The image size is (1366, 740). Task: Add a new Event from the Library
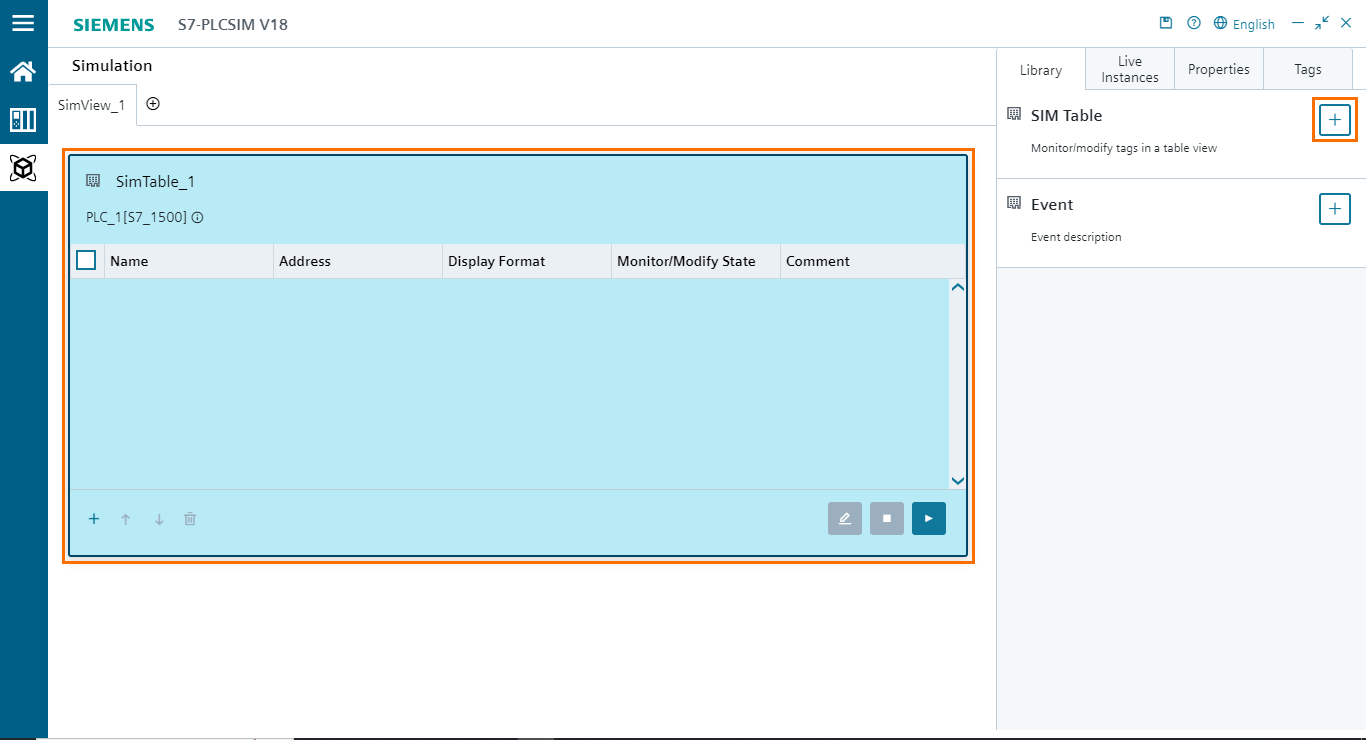[1335, 209]
